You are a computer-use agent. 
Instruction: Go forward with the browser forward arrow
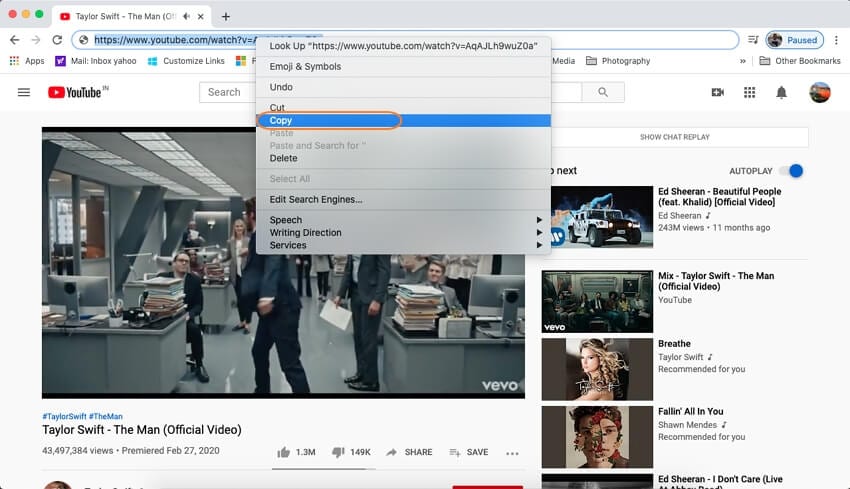[36, 40]
